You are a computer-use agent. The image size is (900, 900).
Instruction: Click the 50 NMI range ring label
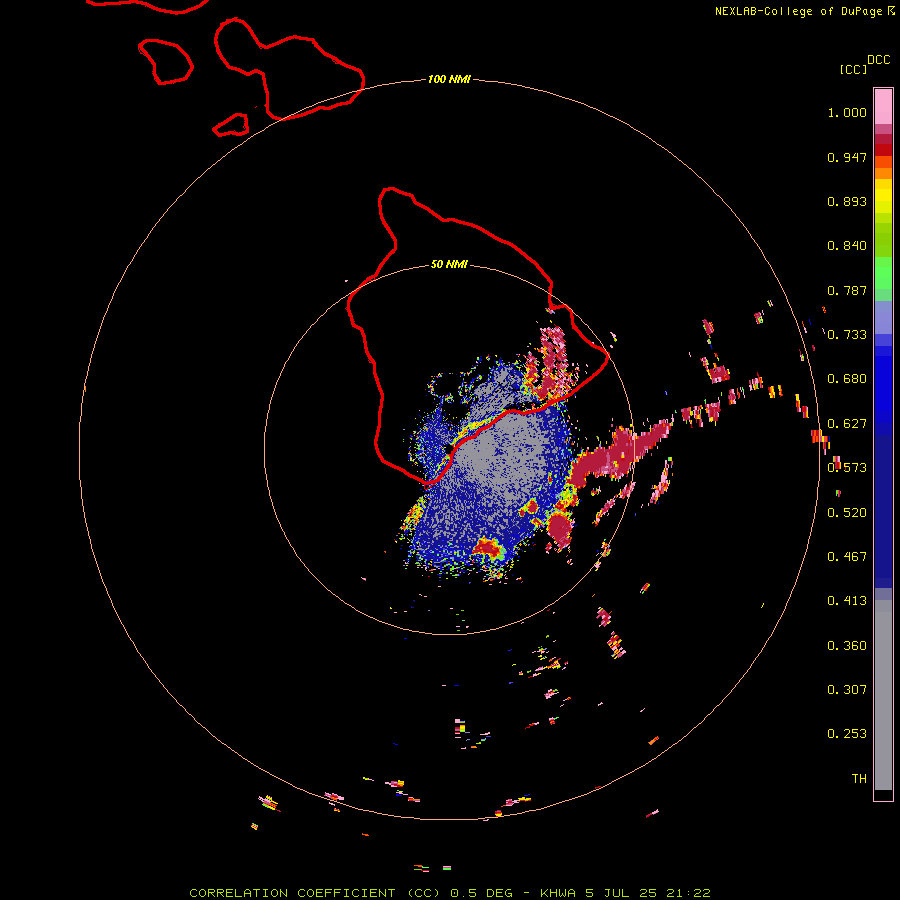(x=449, y=265)
